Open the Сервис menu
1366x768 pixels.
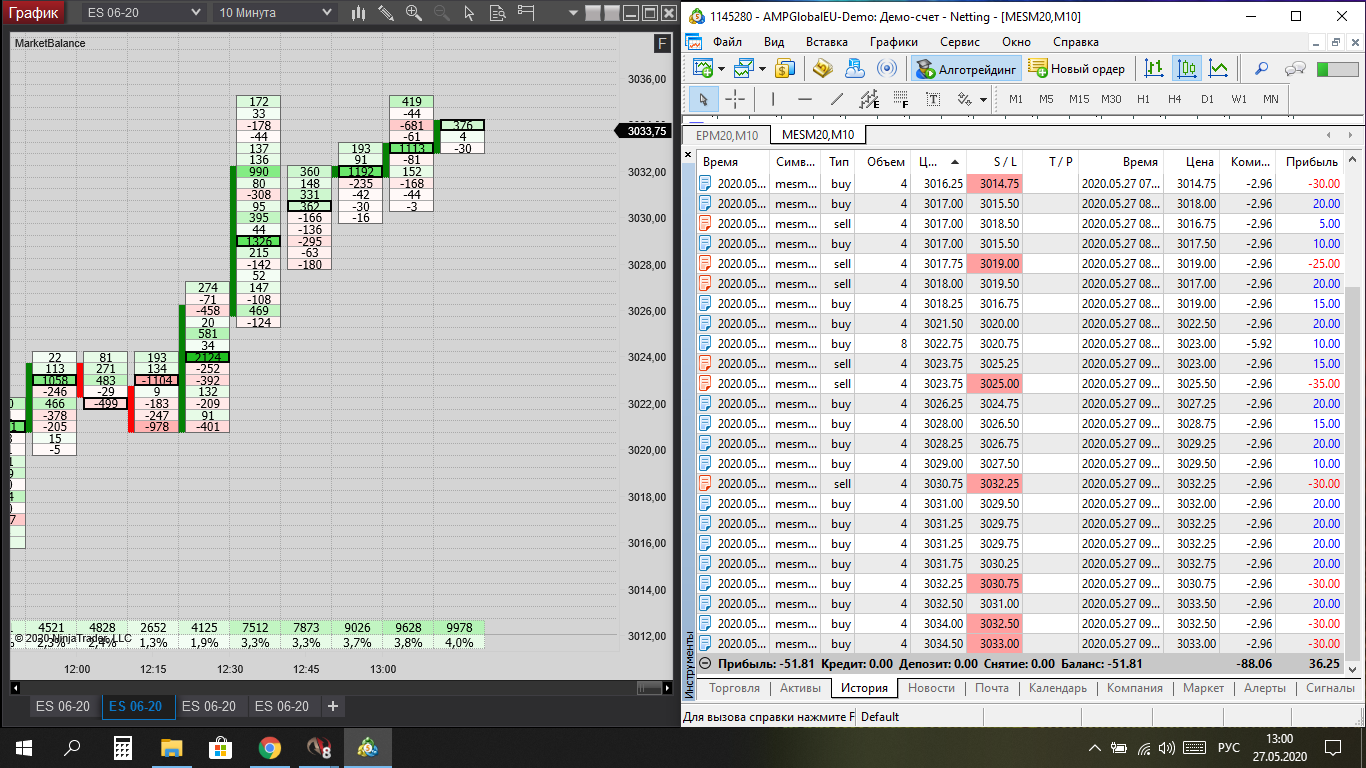tap(961, 42)
